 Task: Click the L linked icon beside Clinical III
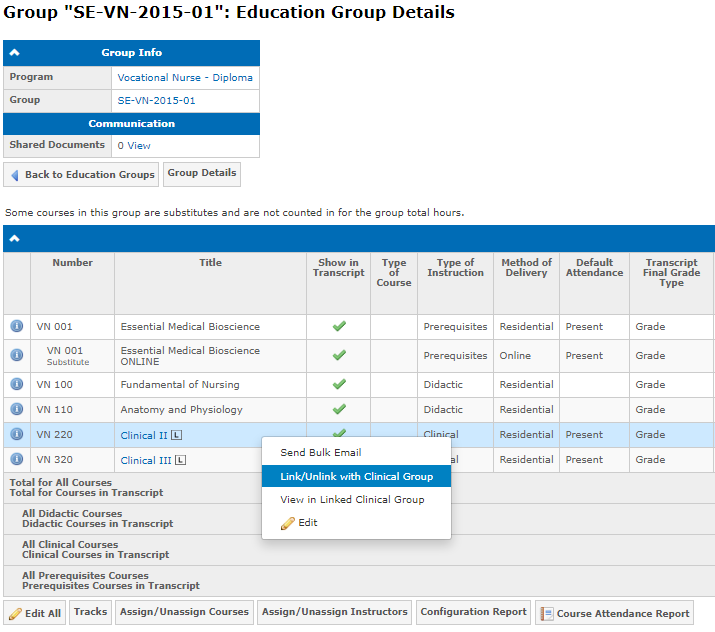point(181,460)
